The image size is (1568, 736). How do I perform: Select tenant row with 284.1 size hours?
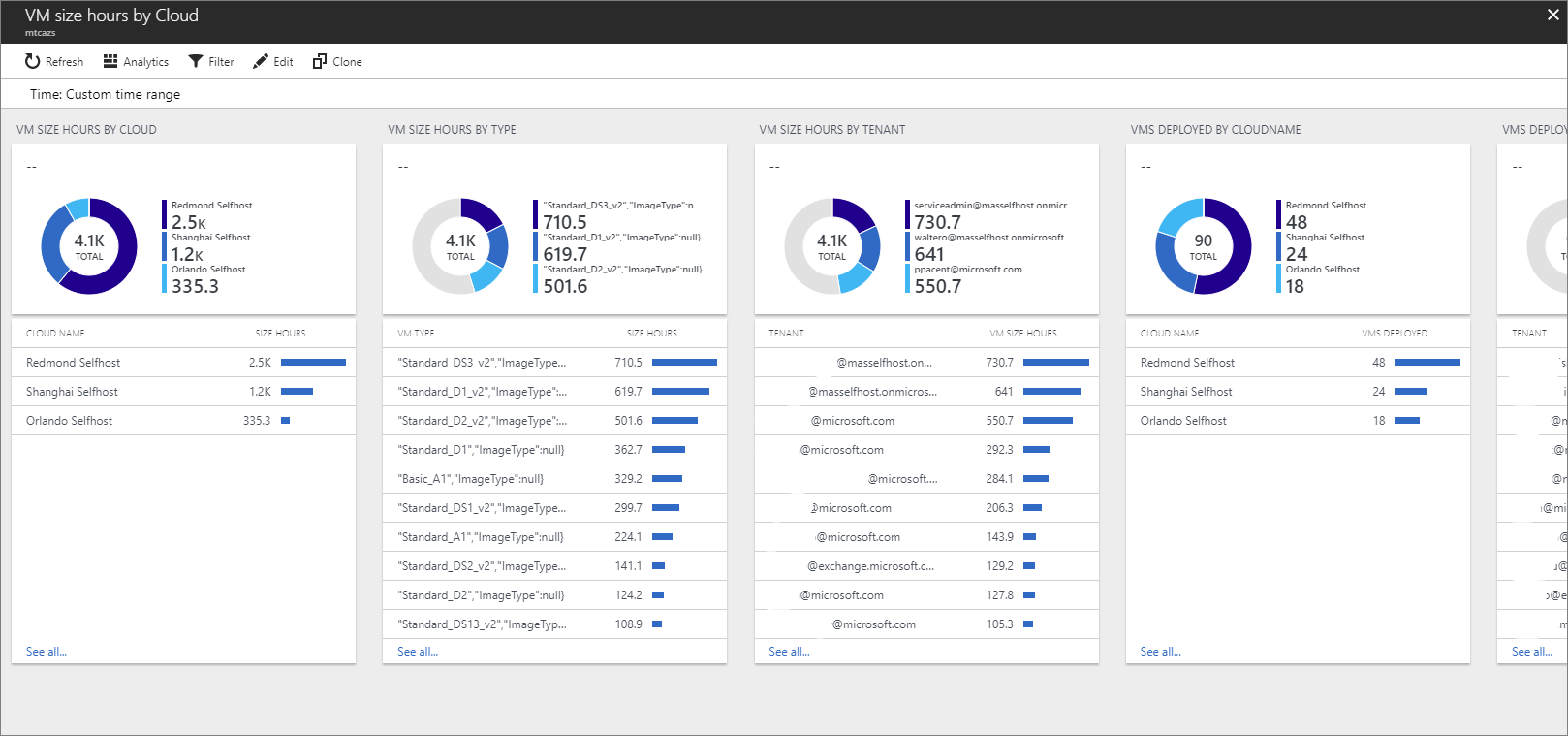(x=926, y=479)
